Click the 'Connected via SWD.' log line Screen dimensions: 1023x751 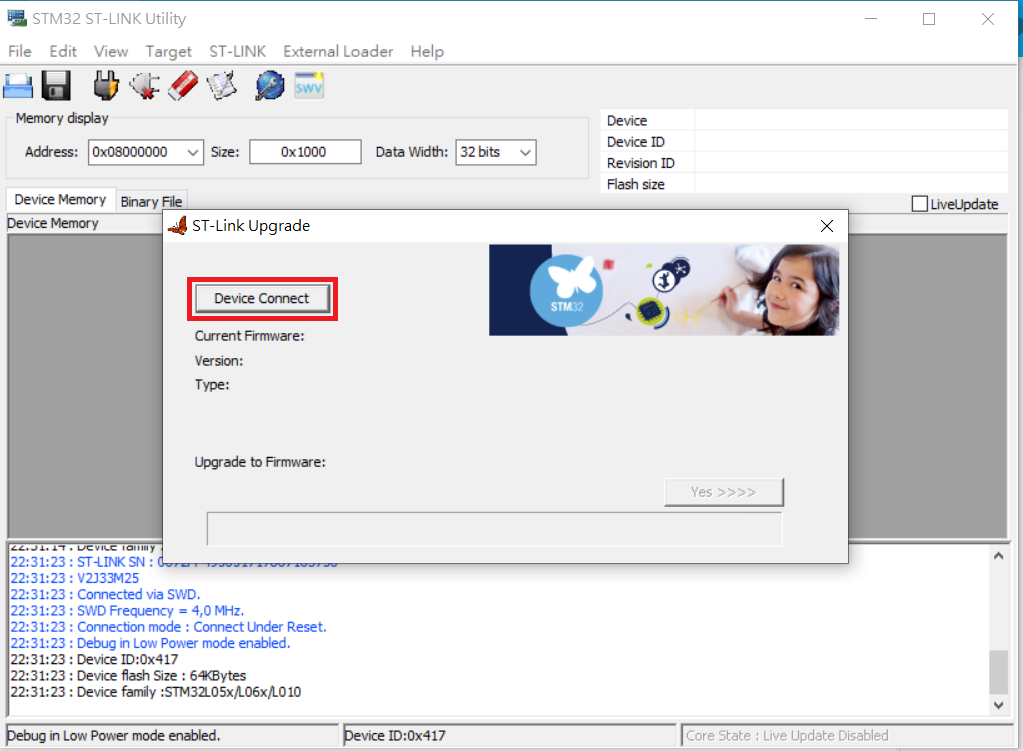click(105, 594)
